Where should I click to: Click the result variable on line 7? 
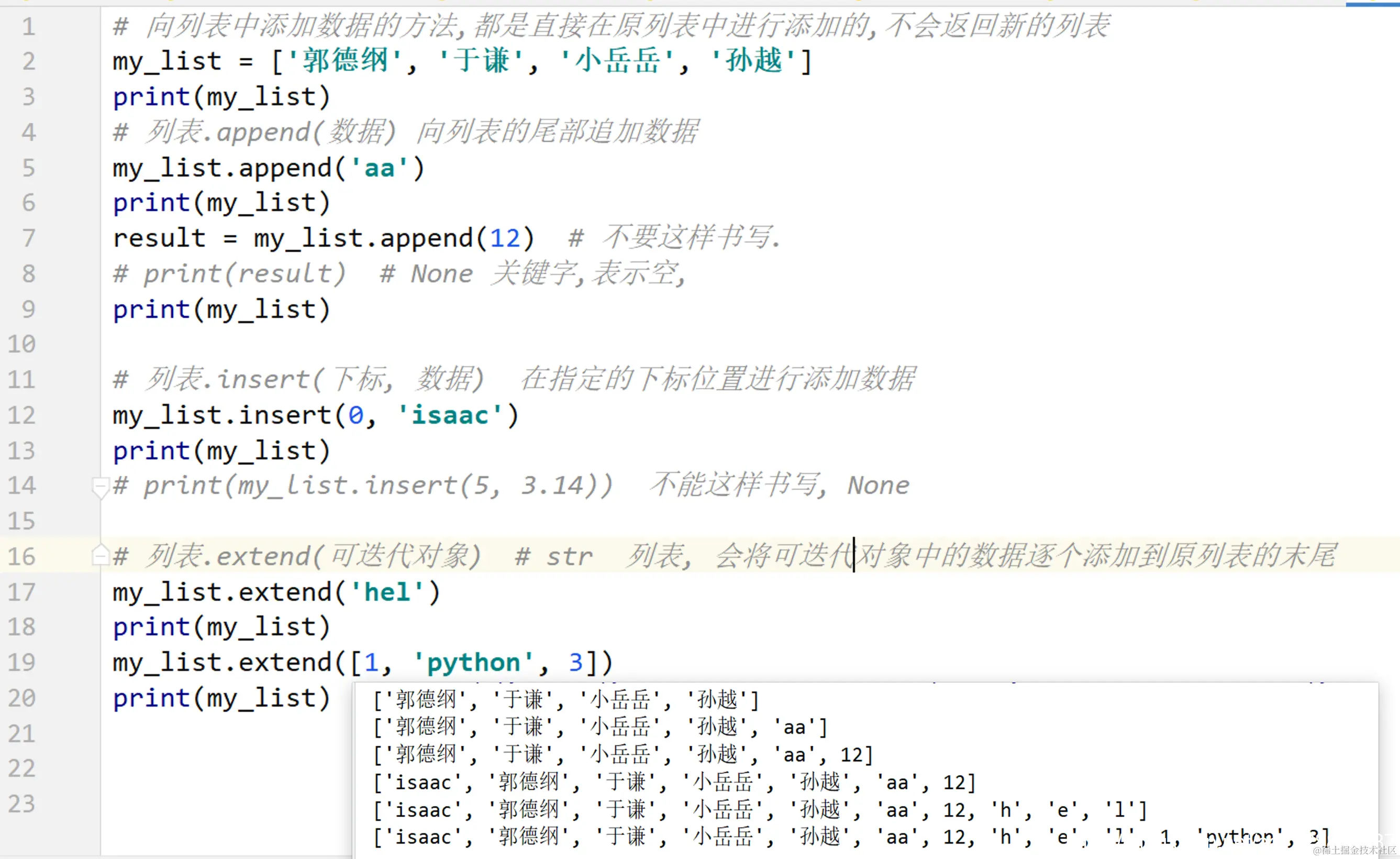(159, 238)
